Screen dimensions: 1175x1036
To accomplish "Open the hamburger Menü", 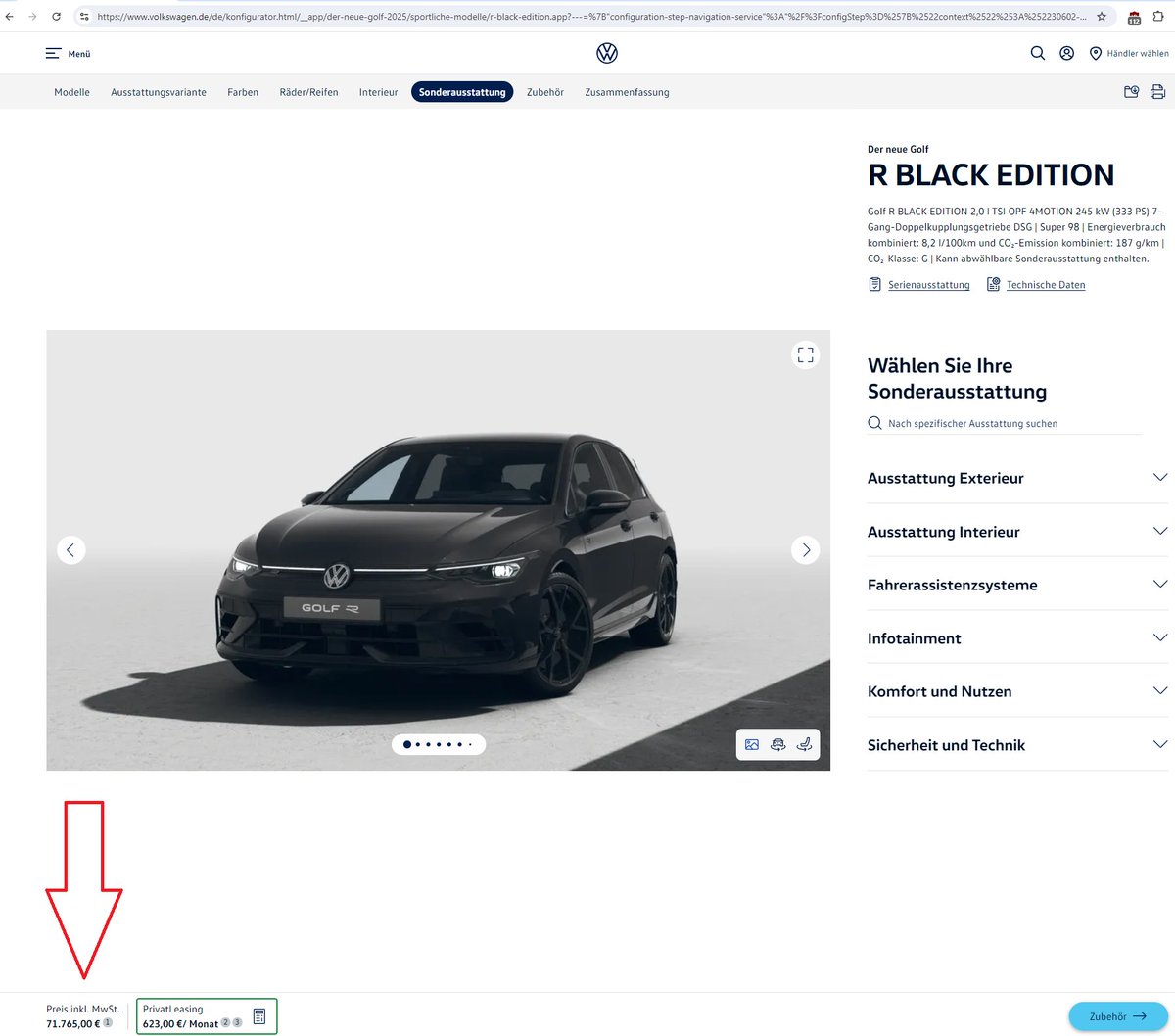I will click(x=68, y=54).
